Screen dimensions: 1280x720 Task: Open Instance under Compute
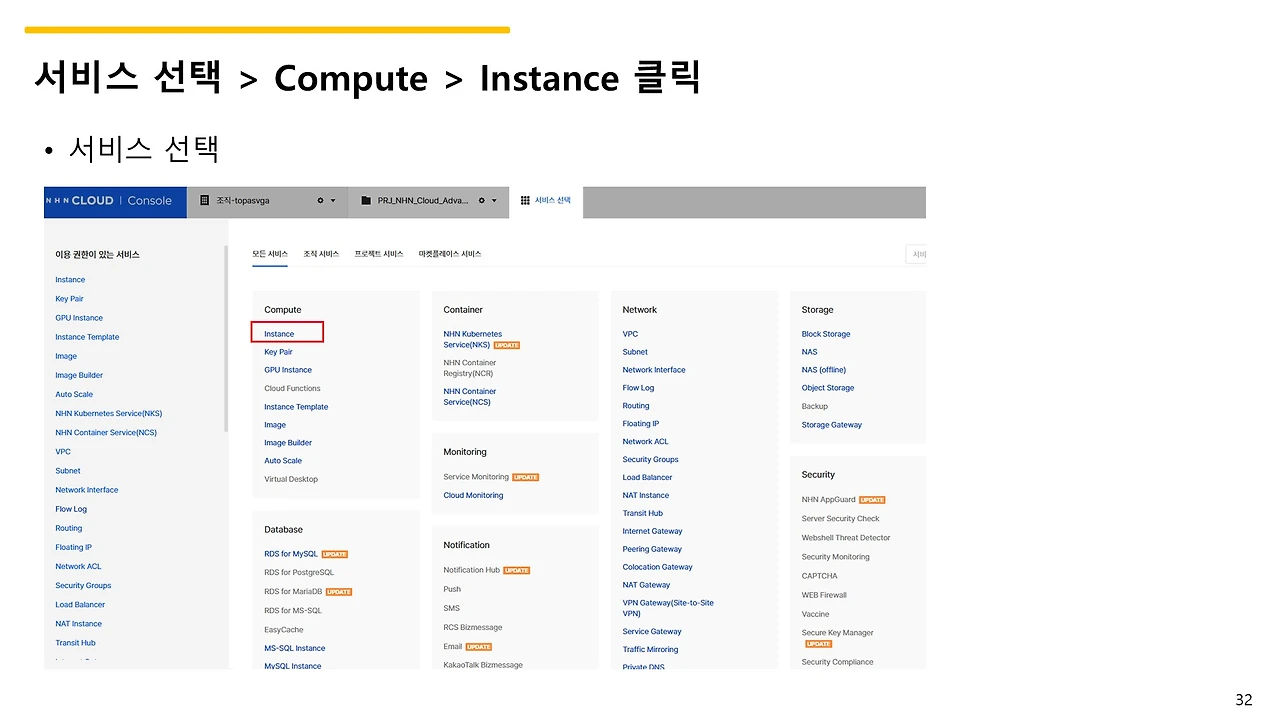(x=279, y=334)
